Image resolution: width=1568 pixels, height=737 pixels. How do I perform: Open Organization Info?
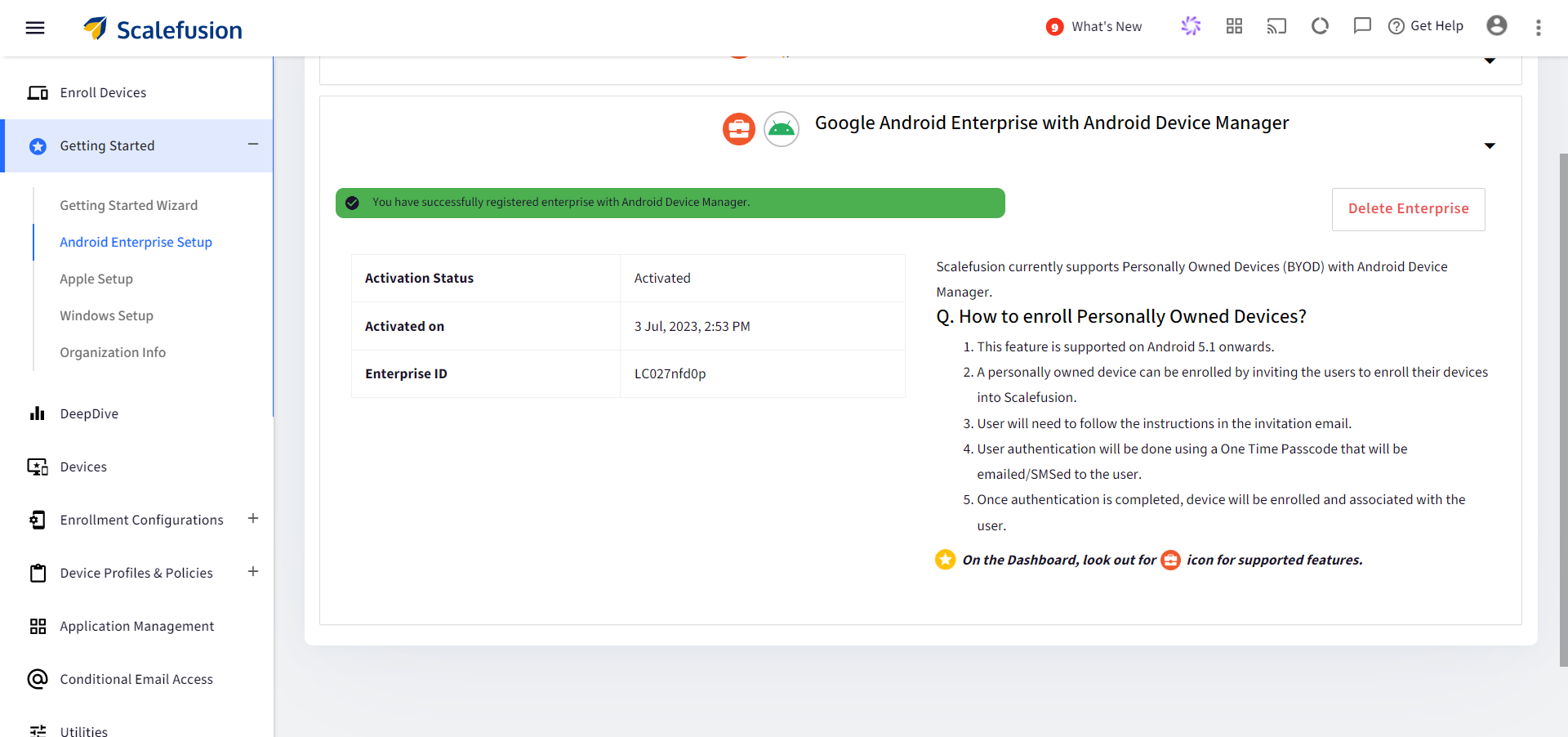pyautogui.click(x=113, y=353)
